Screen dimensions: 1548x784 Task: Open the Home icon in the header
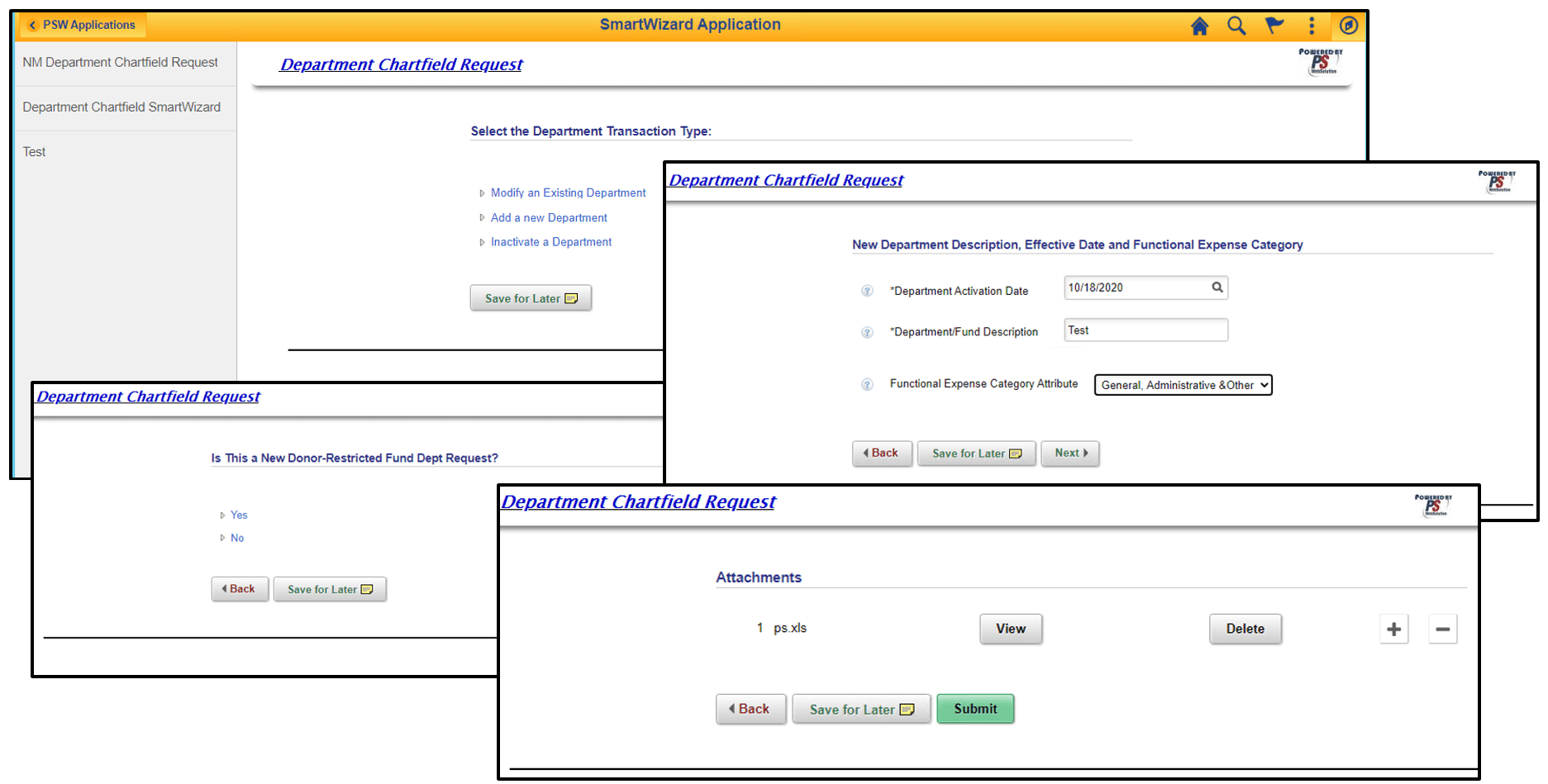coord(1200,26)
